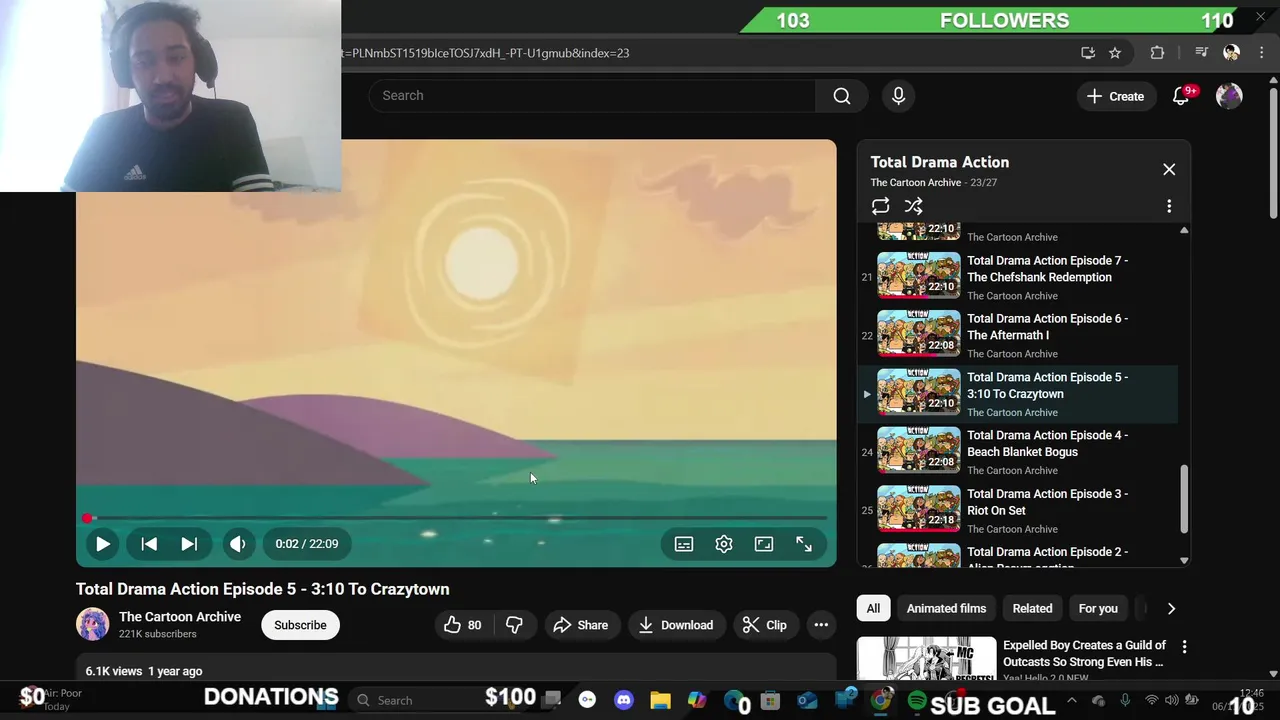Switch to miniplayer or theater mode
The image size is (1280, 720).
point(764,544)
